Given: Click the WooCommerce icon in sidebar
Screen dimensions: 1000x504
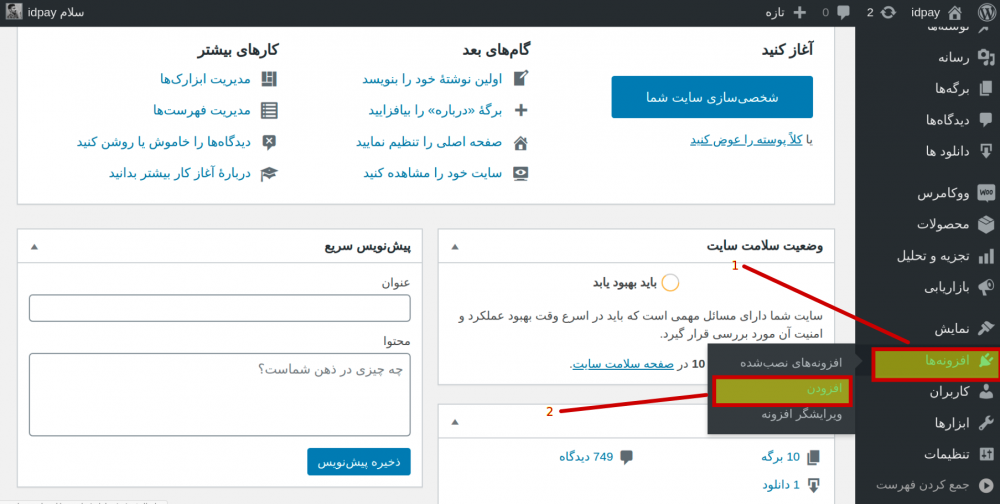Looking at the screenshot, I should click(x=985, y=191).
